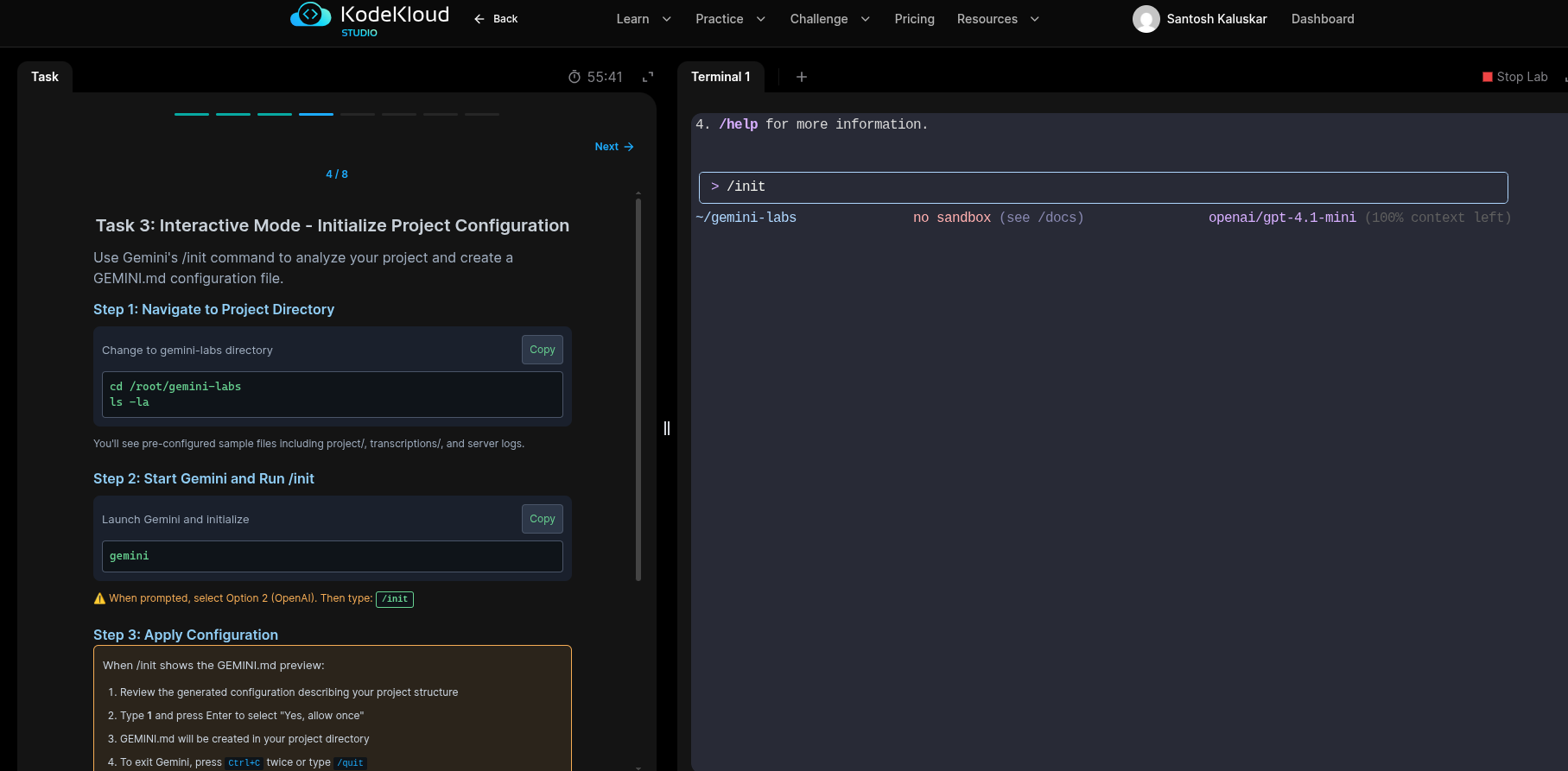Image resolution: width=1568 pixels, height=771 pixels.
Task: Click the KodeKloud Studio logo
Action: tap(370, 19)
